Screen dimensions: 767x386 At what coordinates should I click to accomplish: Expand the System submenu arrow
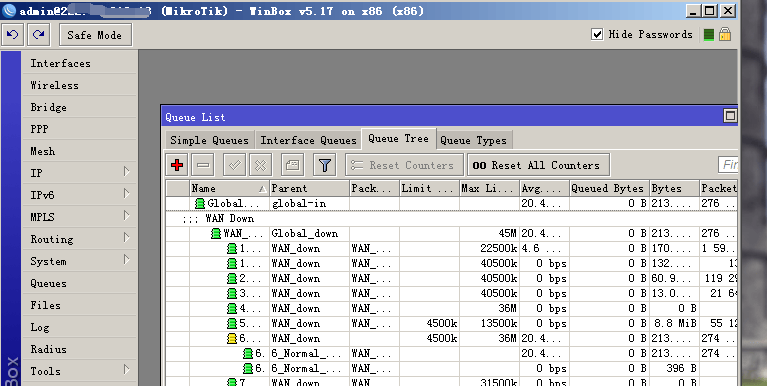[x=126, y=260]
